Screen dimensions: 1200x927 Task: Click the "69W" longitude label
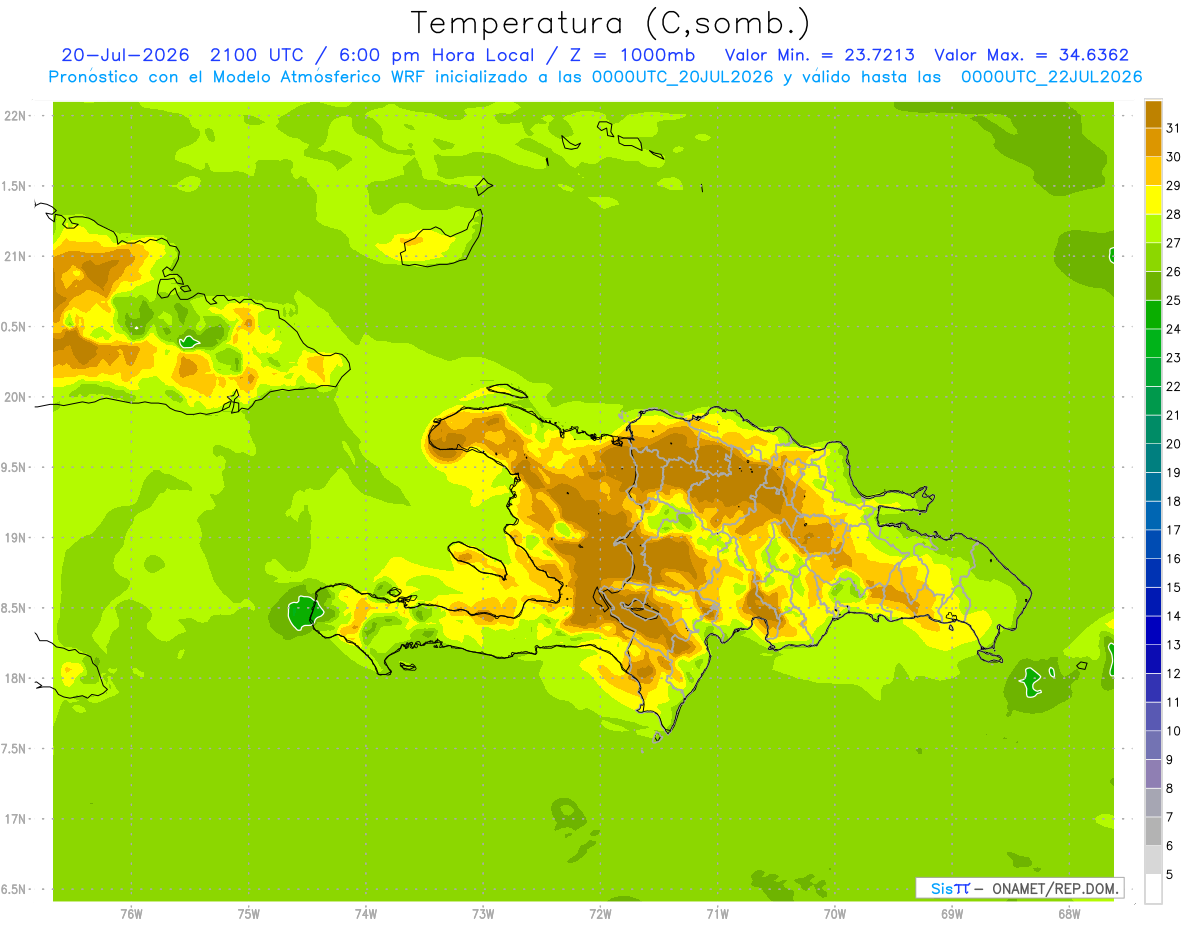(x=952, y=914)
